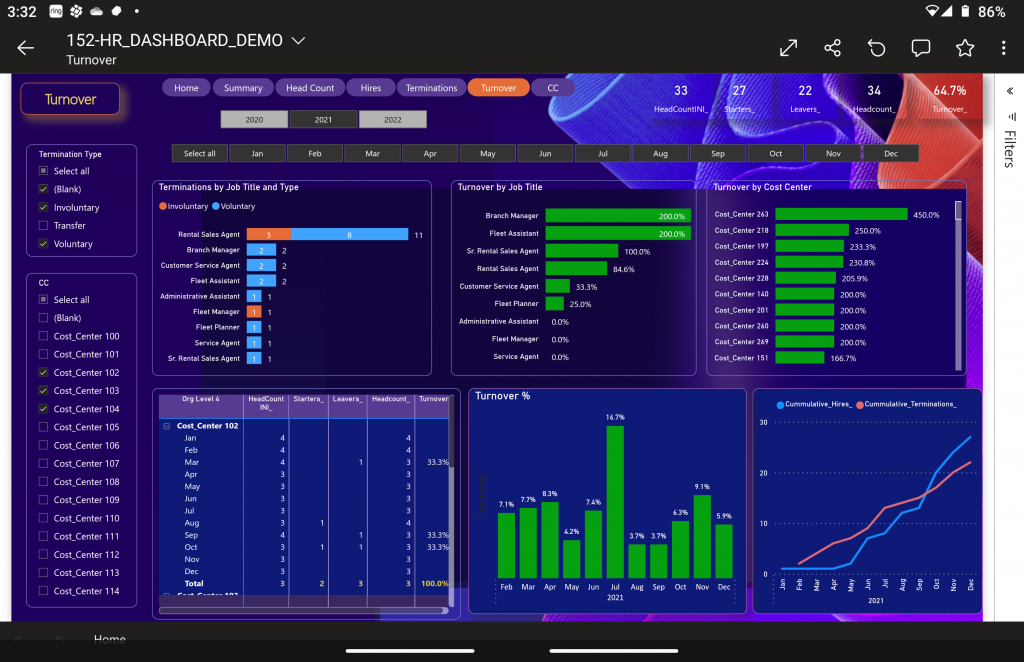Tap the back arrow icon
This screenshot has height=662, width=1024.
coord(26,48)
